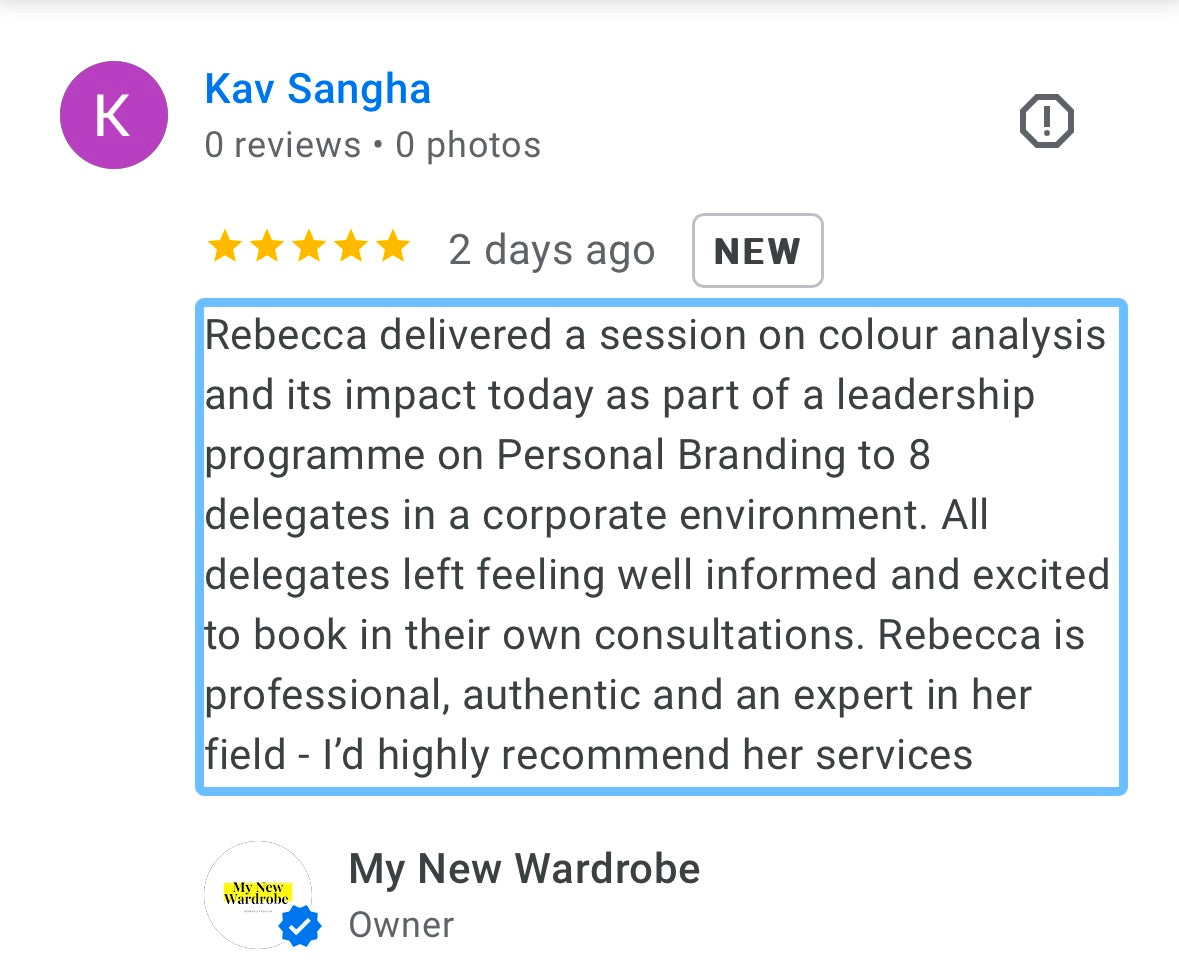Click the "My New Wardrobe" owner name
The height and width of the screenshot is (980, 1179).
coord(524,869)
